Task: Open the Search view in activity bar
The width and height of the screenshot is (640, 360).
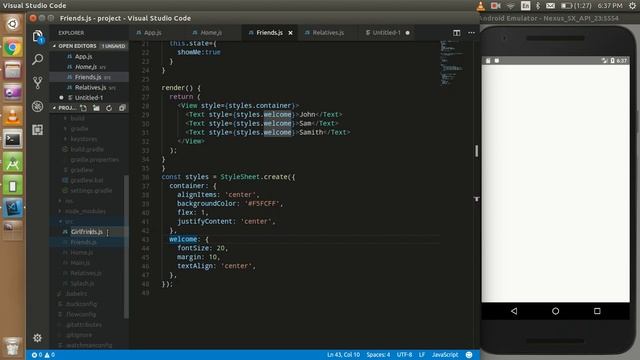Action: [38, 59]
